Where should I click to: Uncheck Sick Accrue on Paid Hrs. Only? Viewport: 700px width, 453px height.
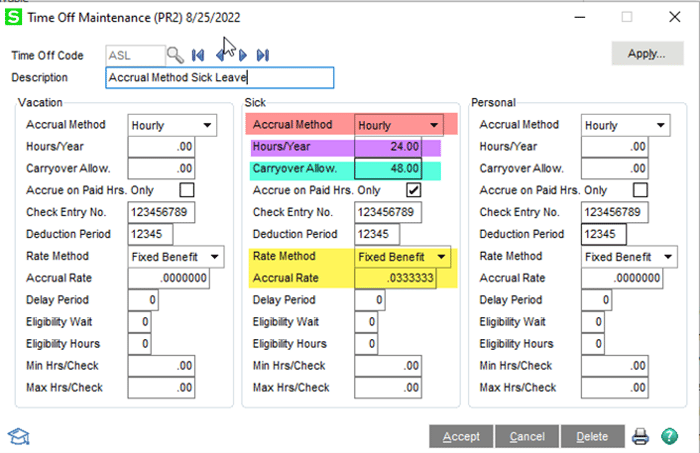point(413,190)
